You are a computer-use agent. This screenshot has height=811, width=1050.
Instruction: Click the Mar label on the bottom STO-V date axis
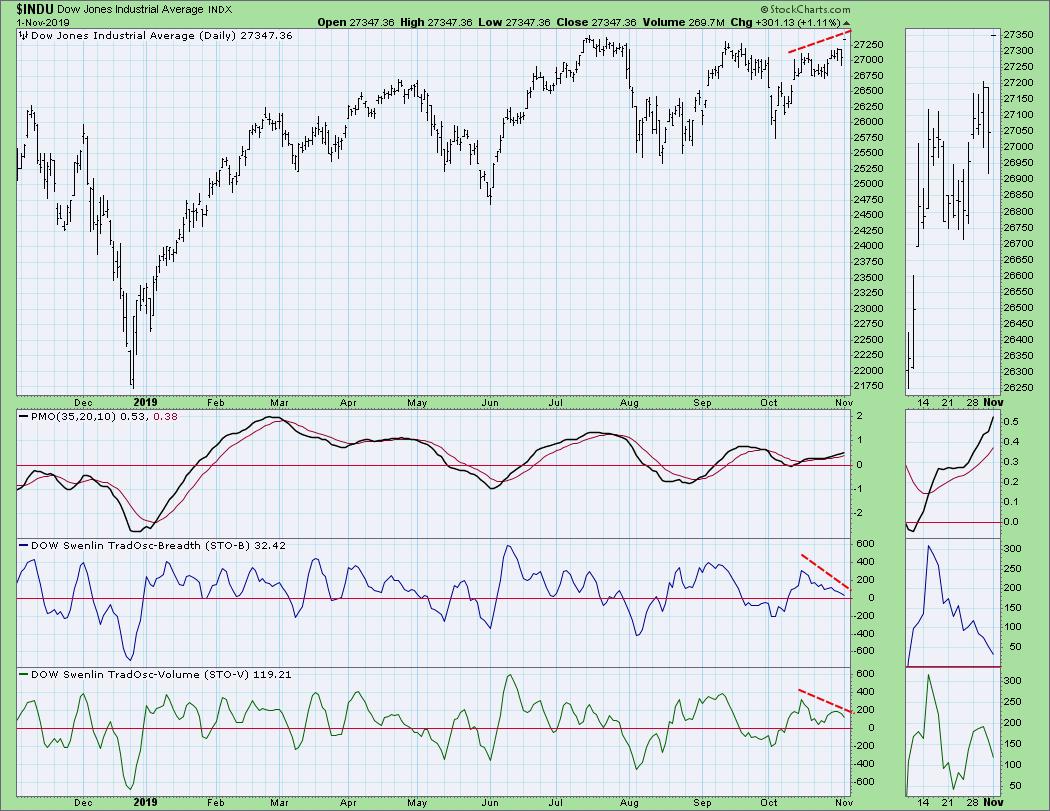tap(279, 802)
